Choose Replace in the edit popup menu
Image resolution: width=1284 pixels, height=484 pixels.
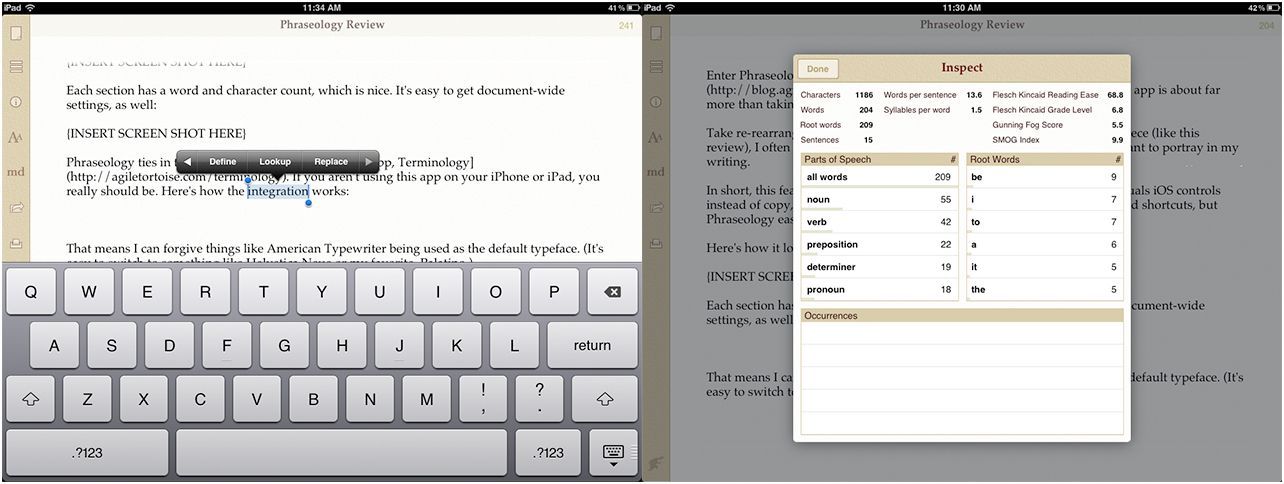pyautogui.click(x=331, y=161)
